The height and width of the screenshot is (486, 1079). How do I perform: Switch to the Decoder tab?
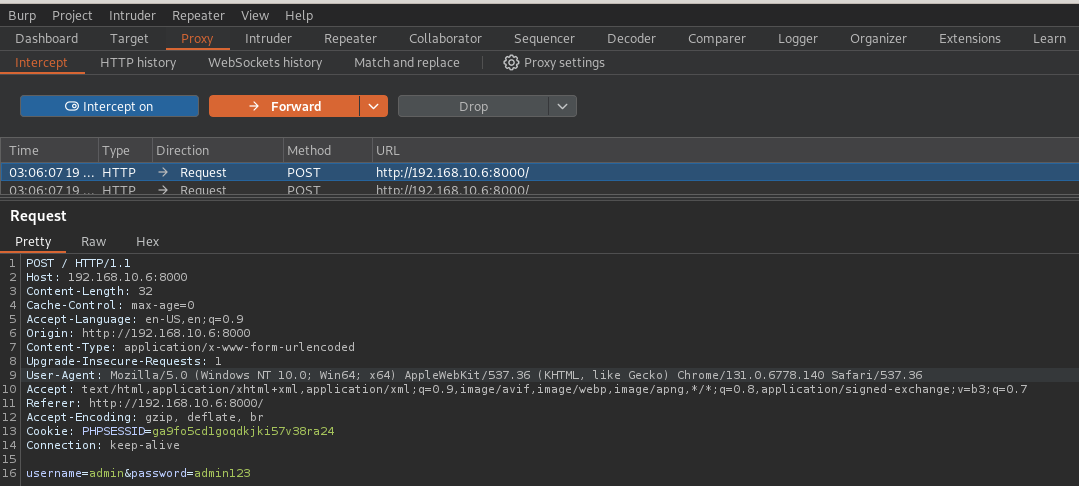point(632,39)
